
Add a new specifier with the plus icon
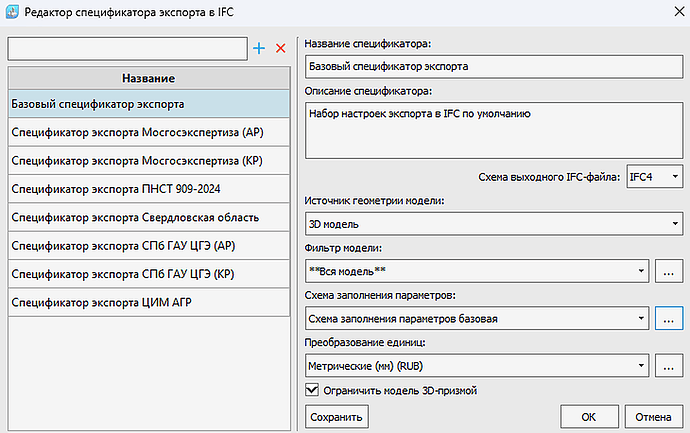click(259, 48)
